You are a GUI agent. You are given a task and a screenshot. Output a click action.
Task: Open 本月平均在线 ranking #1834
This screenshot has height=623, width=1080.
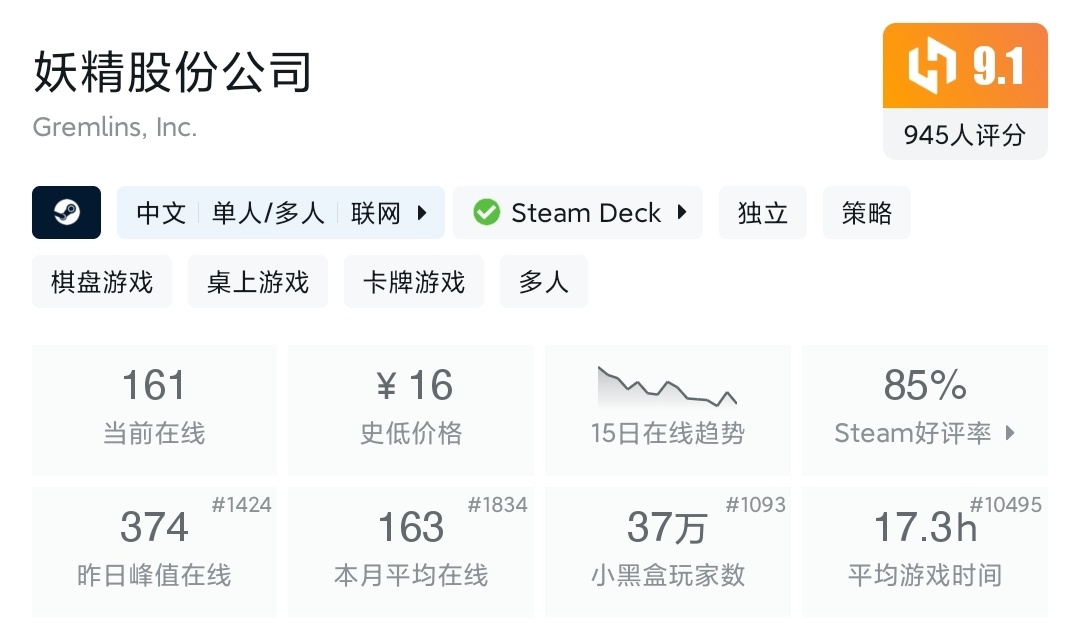[498, 505]
